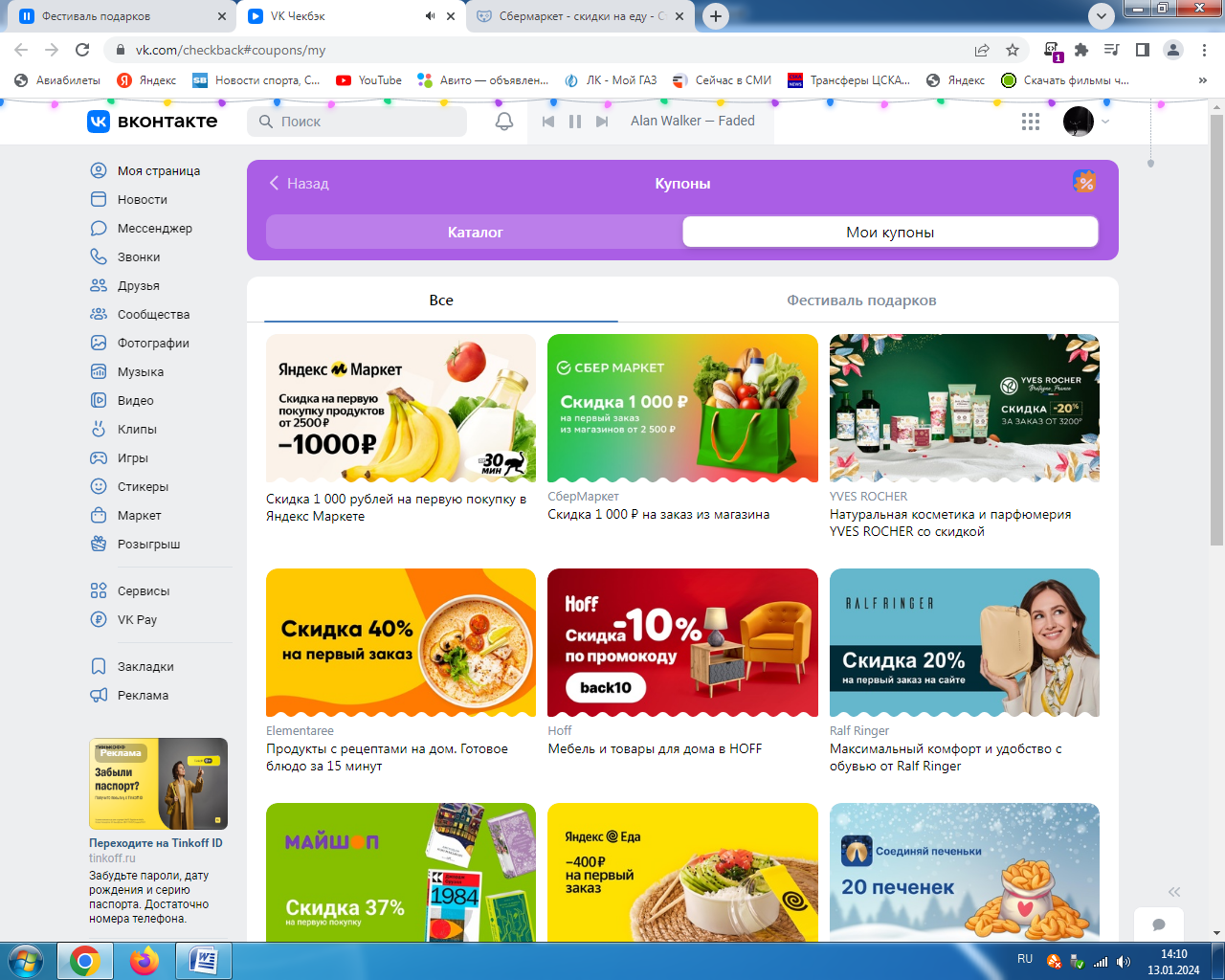
Task: Show more bookmarks chevron
Action: 1202,80
